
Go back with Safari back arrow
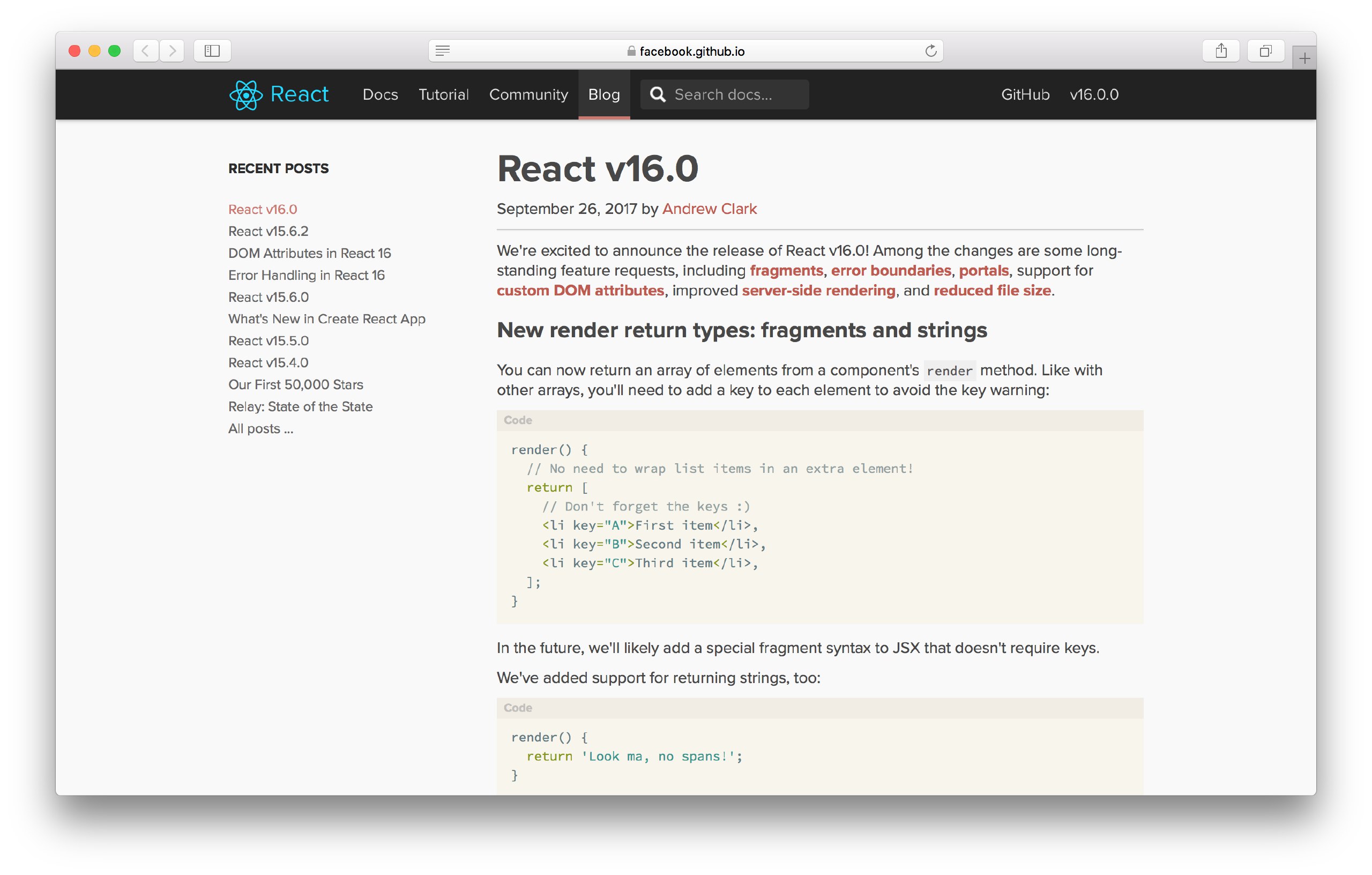146,51
